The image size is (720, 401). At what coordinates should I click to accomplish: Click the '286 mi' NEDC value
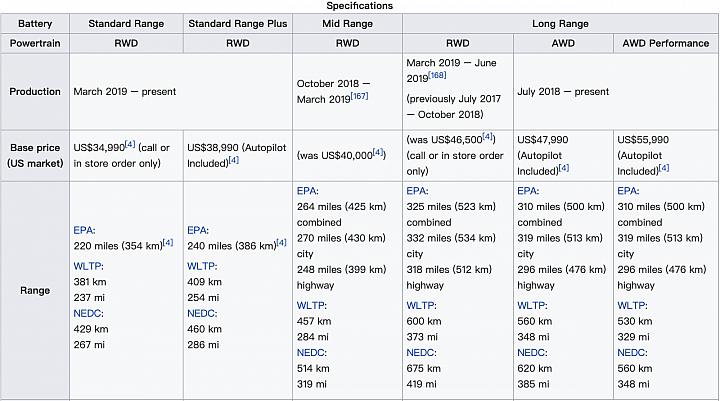click(203, 345)
